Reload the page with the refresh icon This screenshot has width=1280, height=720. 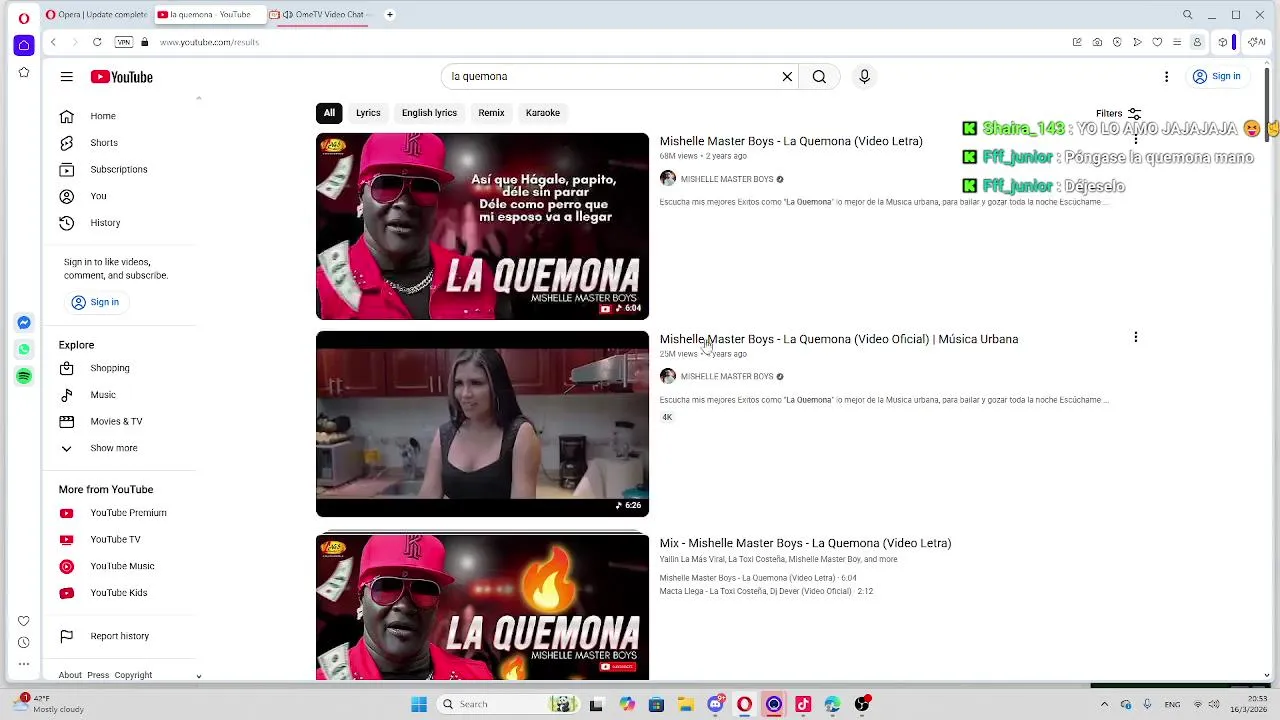coord(97,42)
